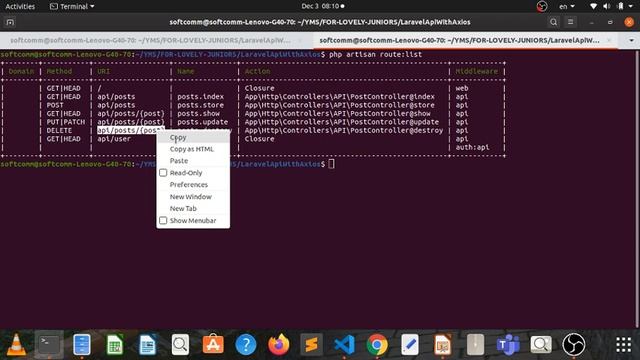The image size is (640, 360).
Task: Launch LibreOffice Writer from dock
Action: pos(147,345)
